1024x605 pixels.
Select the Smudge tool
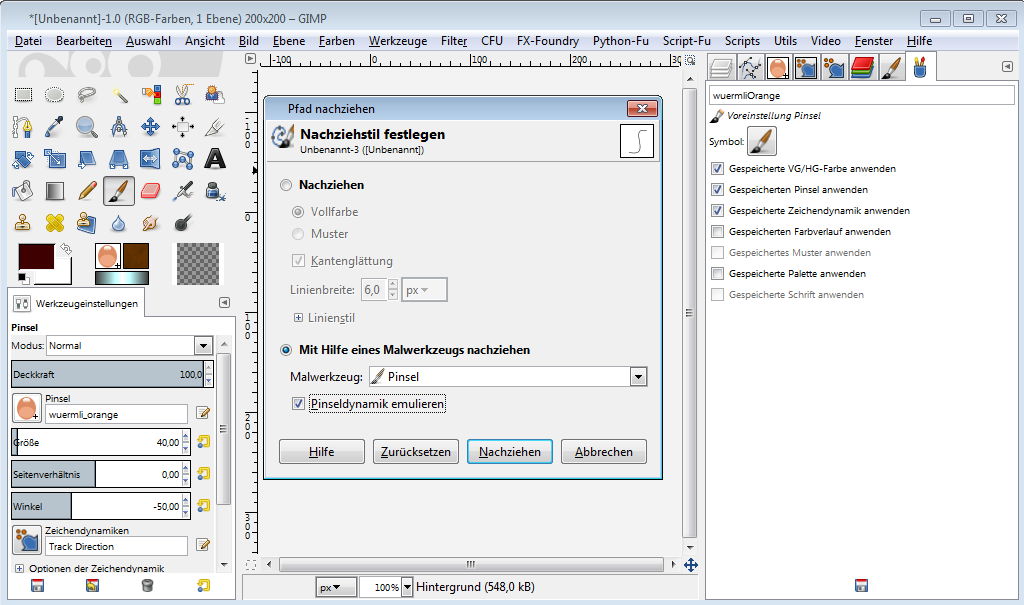tap(150, 223)
